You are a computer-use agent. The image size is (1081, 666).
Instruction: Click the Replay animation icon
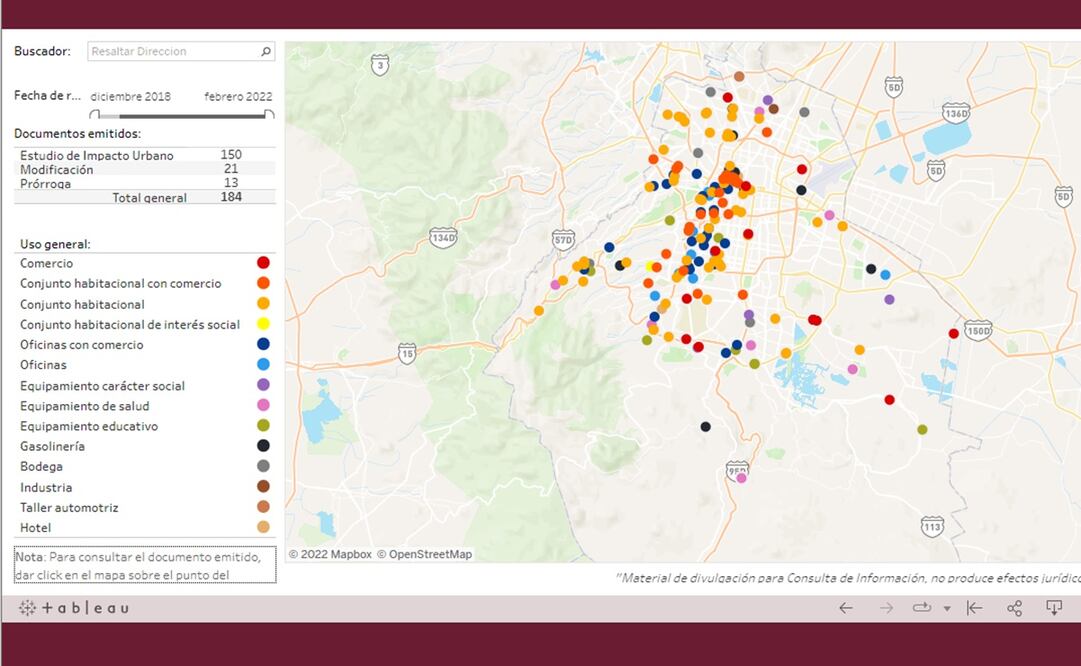click(921, 608)
